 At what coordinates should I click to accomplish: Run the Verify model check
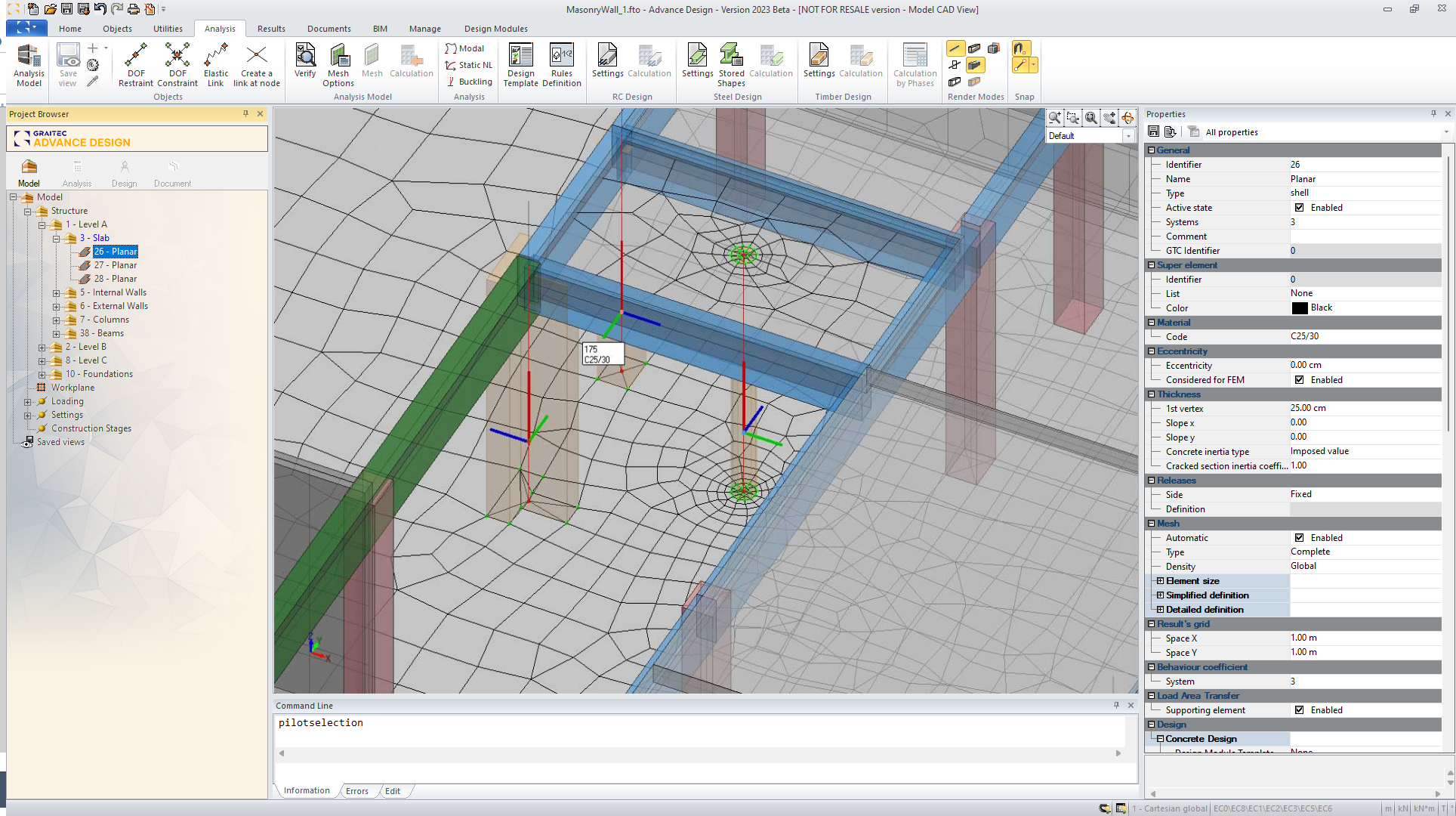(305, 60)
